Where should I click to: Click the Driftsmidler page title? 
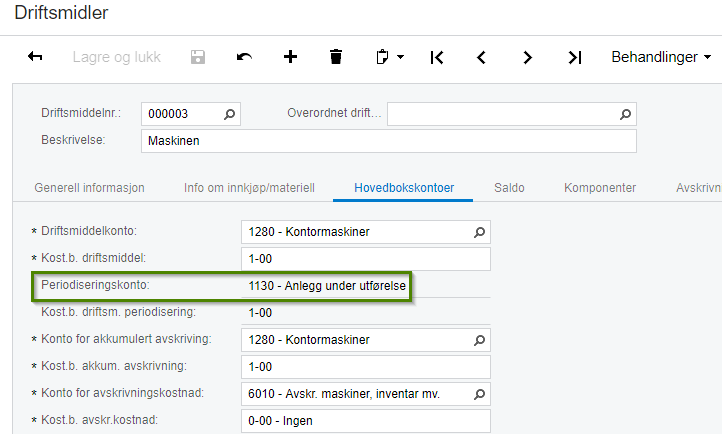click(61, 12)
